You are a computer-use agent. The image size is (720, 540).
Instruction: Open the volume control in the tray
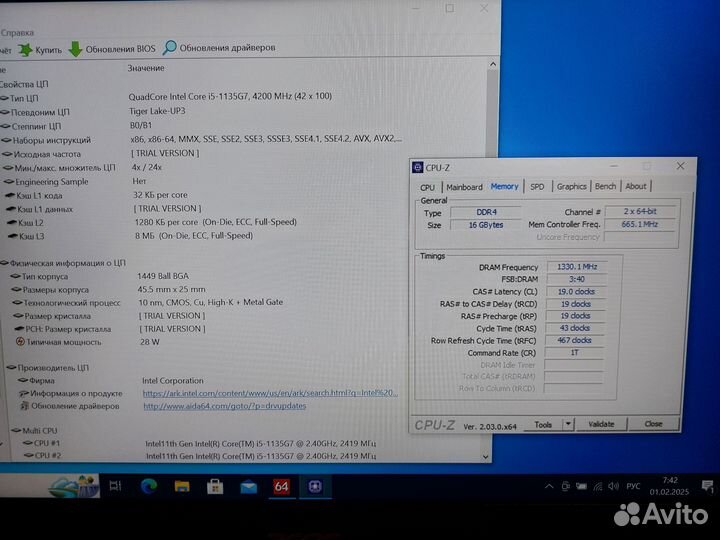[x=613, y=486]
